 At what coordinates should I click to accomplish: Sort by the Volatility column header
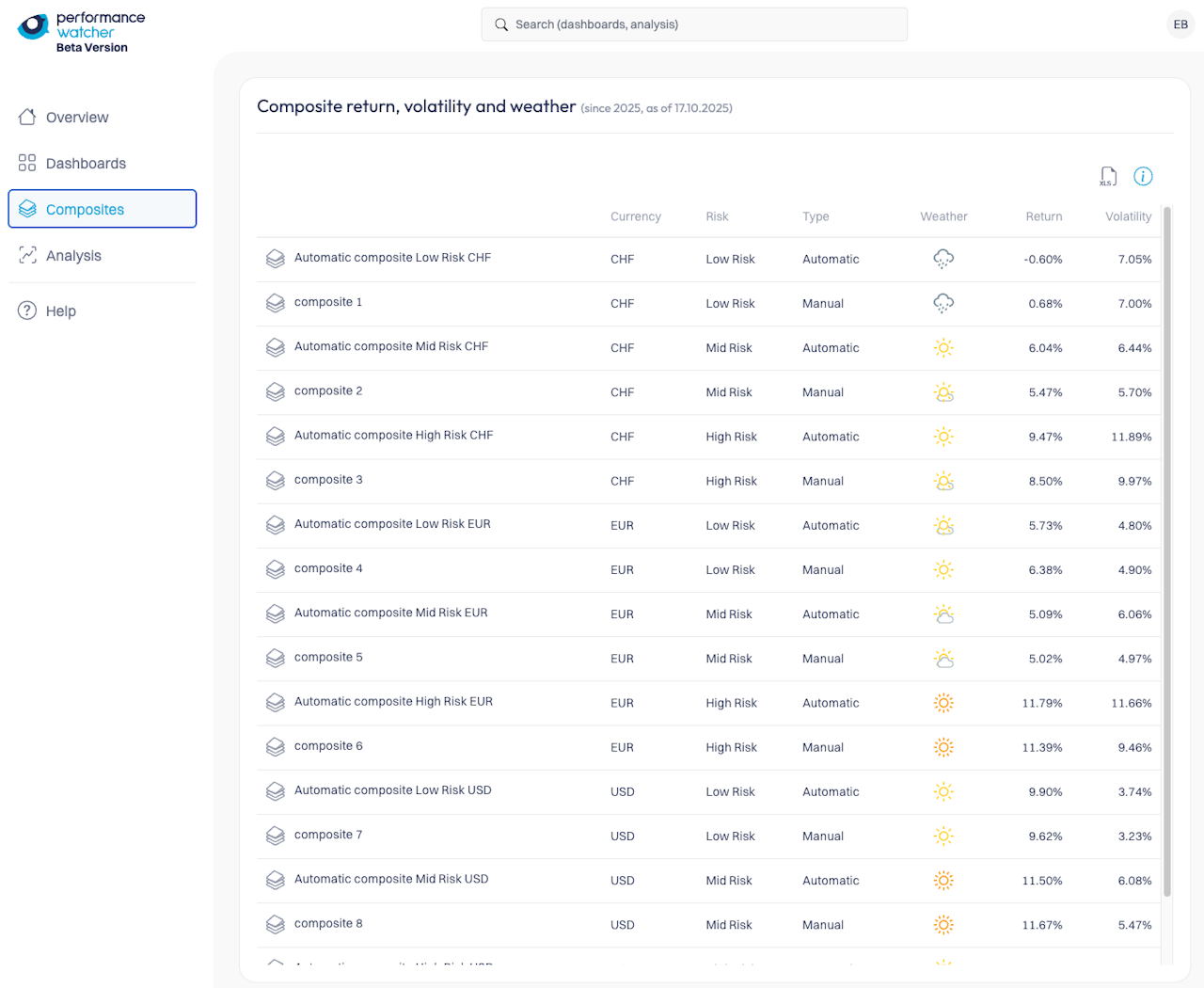1128,216
